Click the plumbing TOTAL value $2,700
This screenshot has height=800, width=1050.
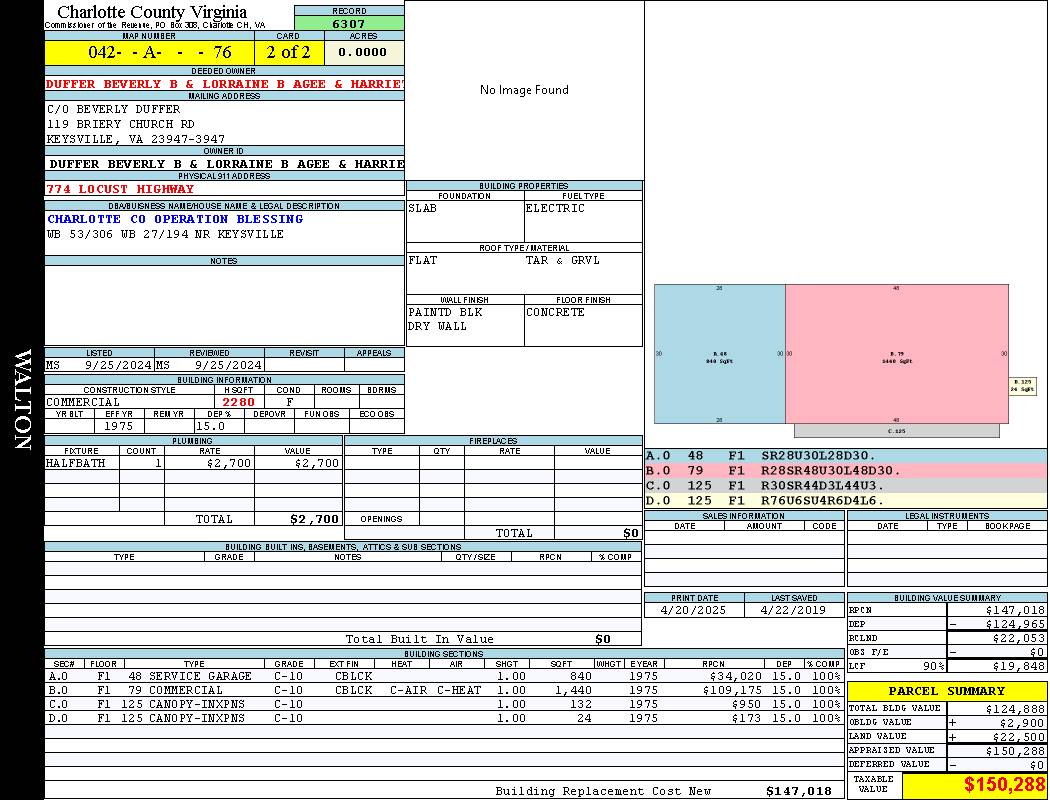[315, 519]
